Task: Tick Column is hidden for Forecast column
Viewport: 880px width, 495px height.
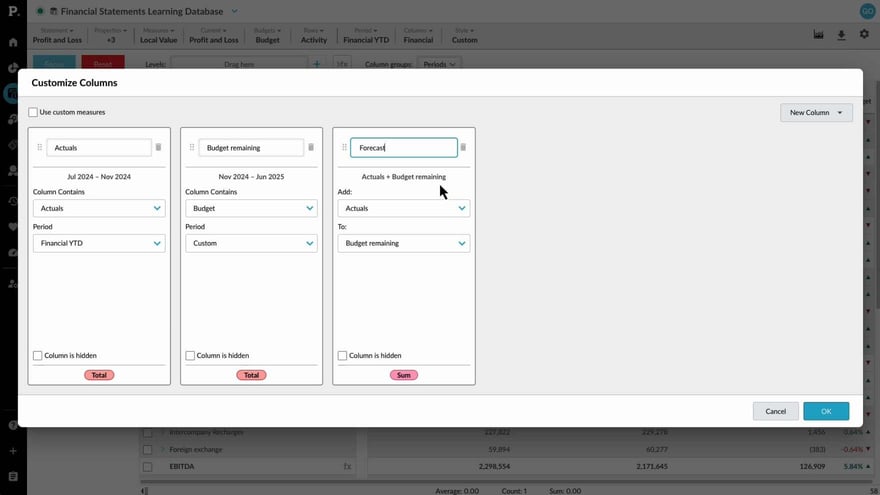Action: pos(342,355)
